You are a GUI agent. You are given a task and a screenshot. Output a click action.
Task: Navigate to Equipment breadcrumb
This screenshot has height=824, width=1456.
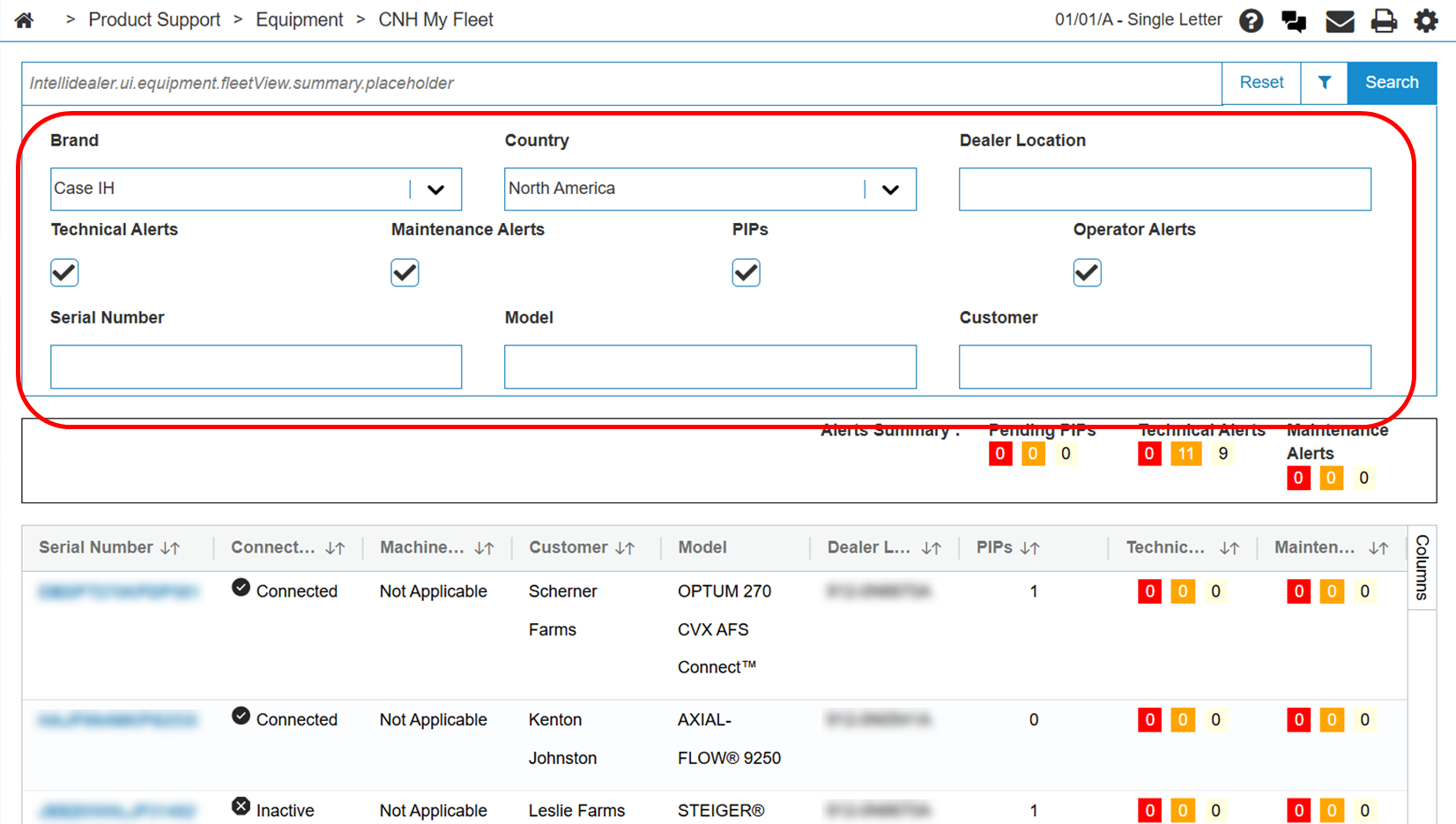(299, 20)
